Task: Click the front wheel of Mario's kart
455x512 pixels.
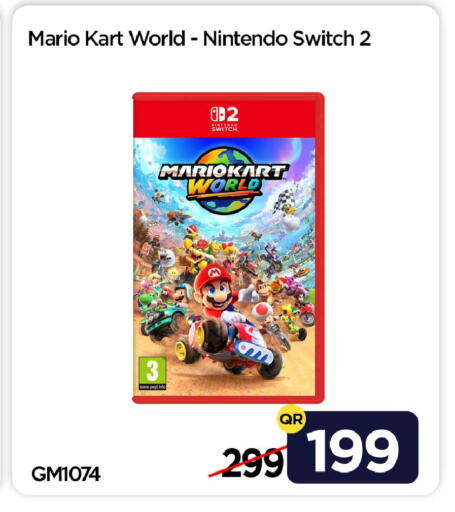Action: click(214, 335)
